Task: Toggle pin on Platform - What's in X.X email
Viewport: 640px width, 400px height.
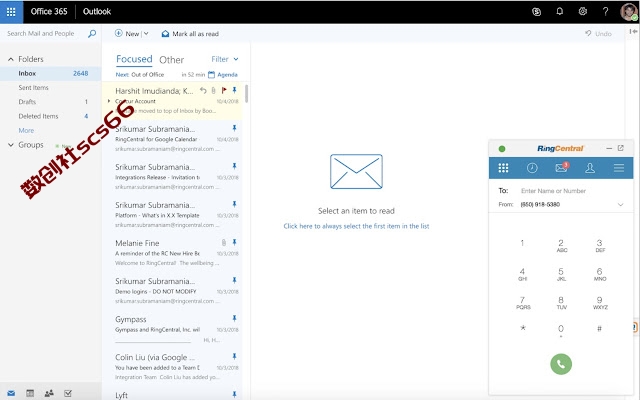Action: click(234, 204)
